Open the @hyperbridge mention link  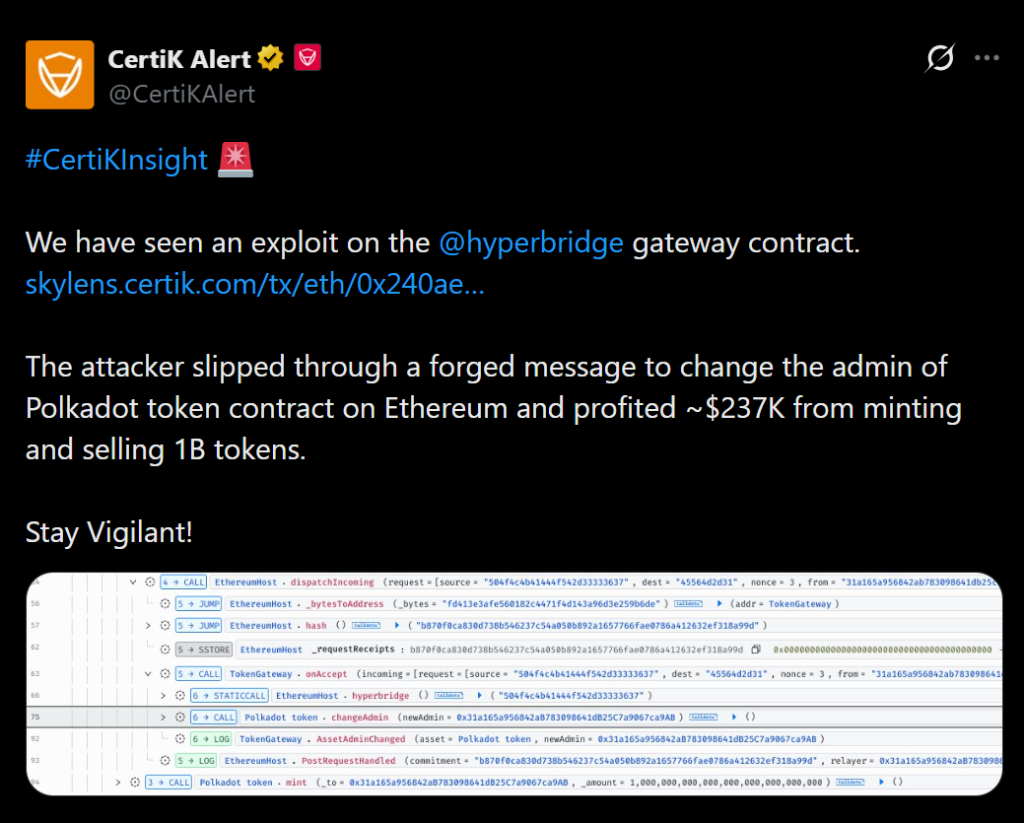pyautogui.click(x=531, y=243)
